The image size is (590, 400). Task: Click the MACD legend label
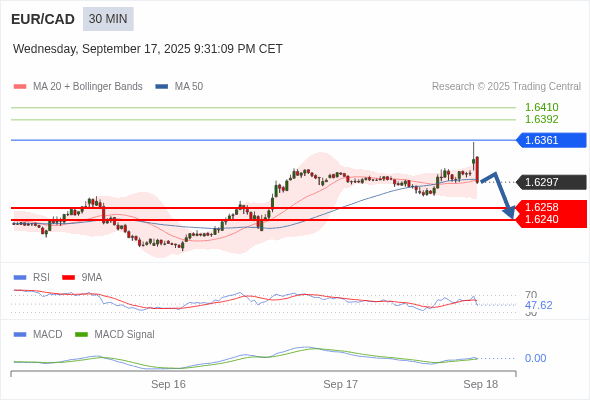click(x=47, y=335)
